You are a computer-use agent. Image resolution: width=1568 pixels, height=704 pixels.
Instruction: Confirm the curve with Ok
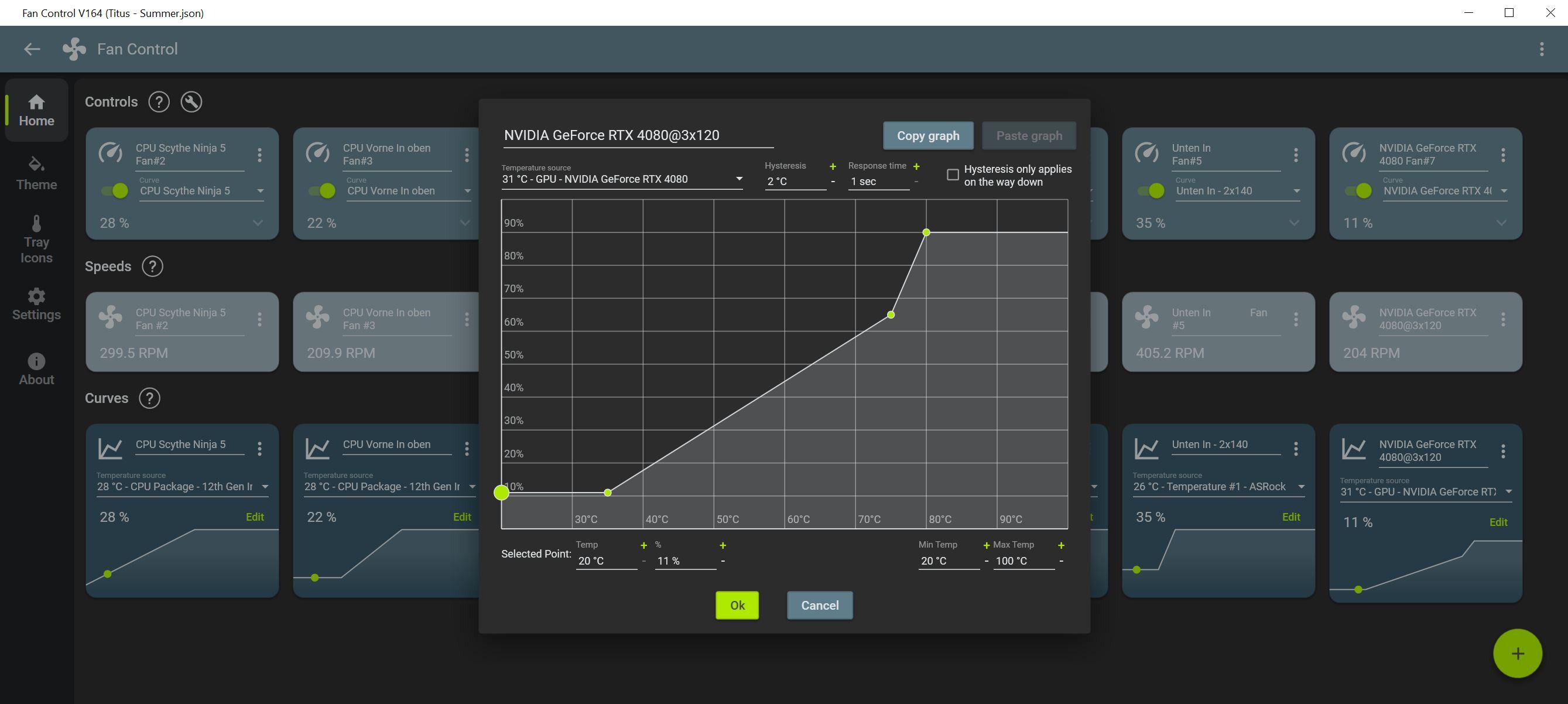(737, 606)
